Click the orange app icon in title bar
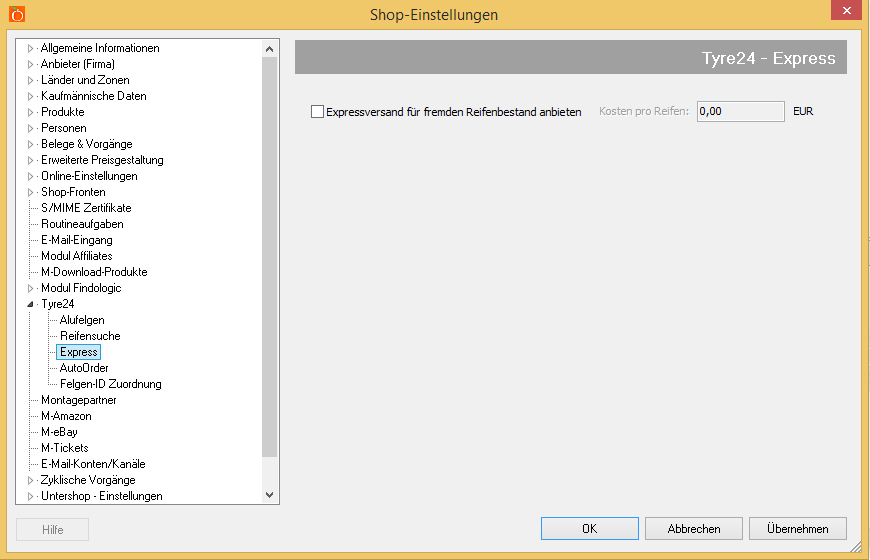 point(17,14)
